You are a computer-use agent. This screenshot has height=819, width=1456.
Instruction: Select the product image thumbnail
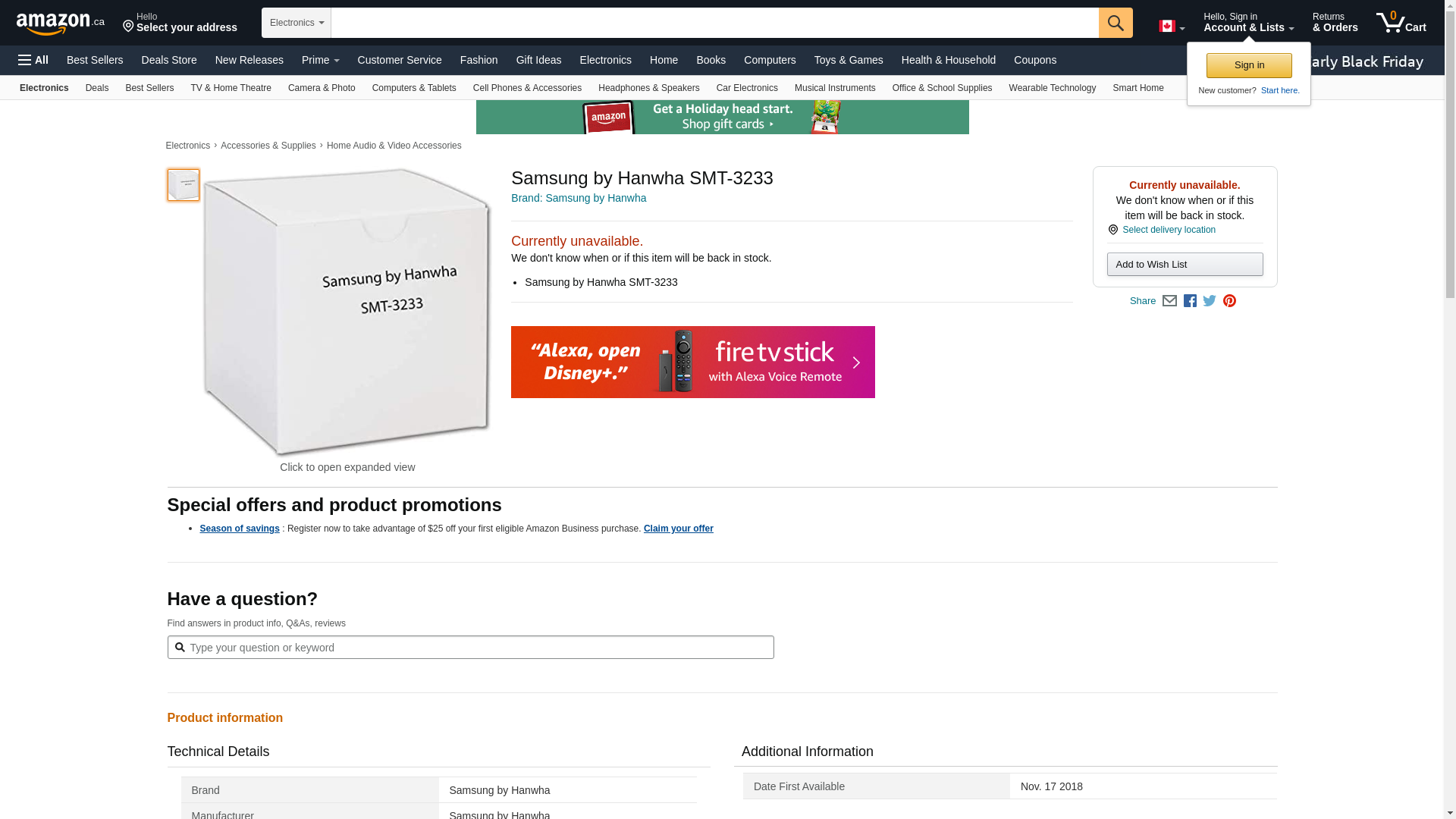(x=184, y=185)
